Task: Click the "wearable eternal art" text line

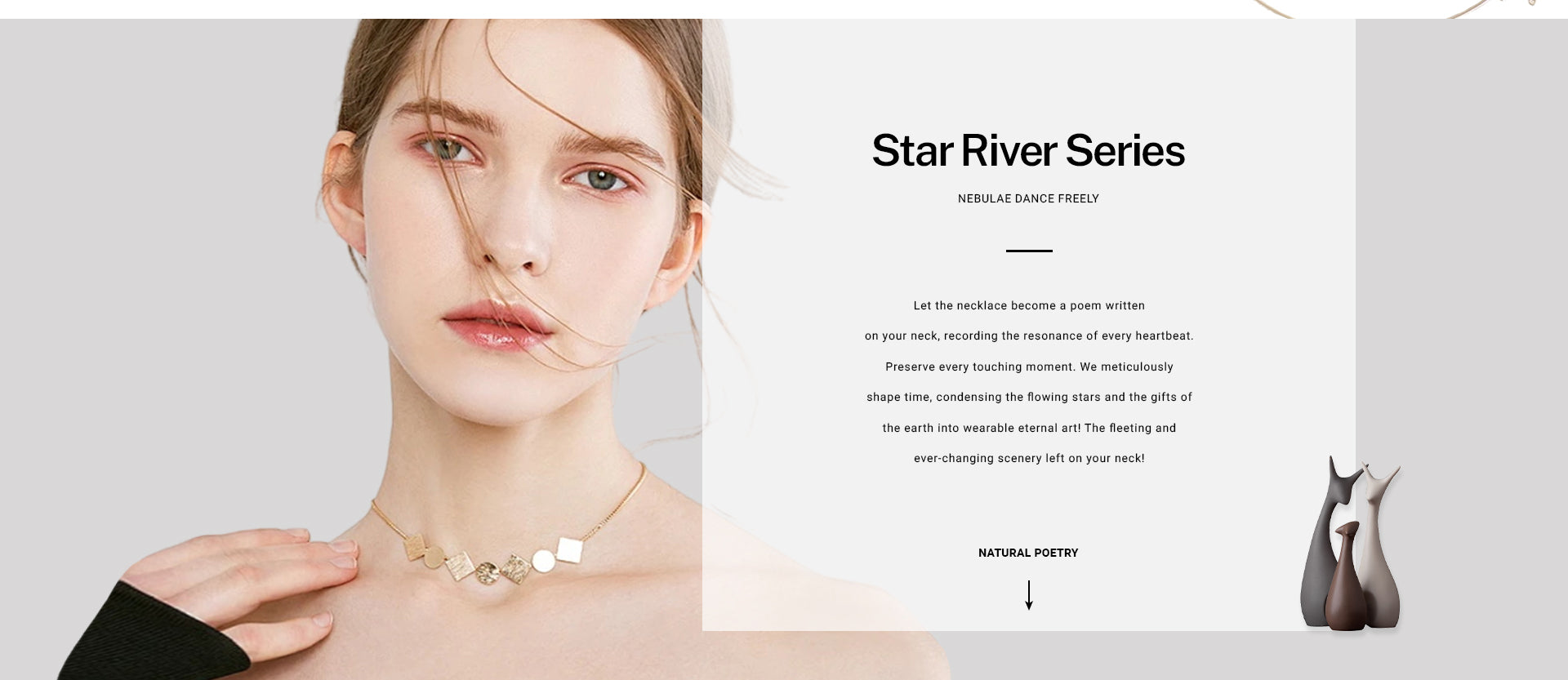Action: (1029, 428)
